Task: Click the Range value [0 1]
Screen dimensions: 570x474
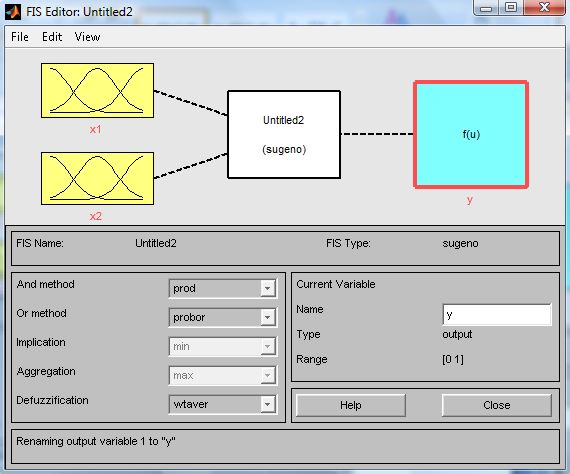Action: click(x=453, y=359)
